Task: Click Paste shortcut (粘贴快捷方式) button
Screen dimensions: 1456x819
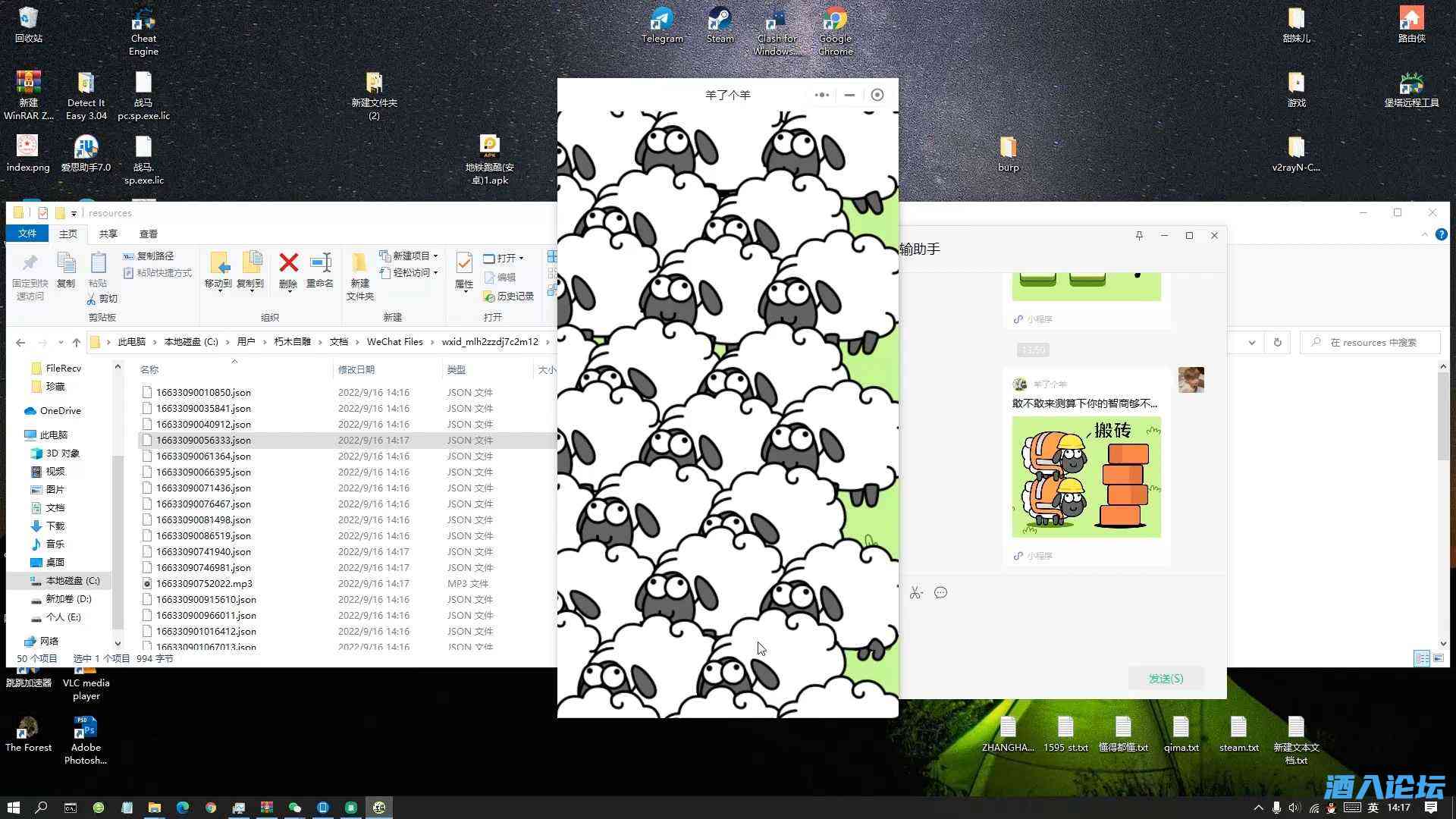Action: 158,273
